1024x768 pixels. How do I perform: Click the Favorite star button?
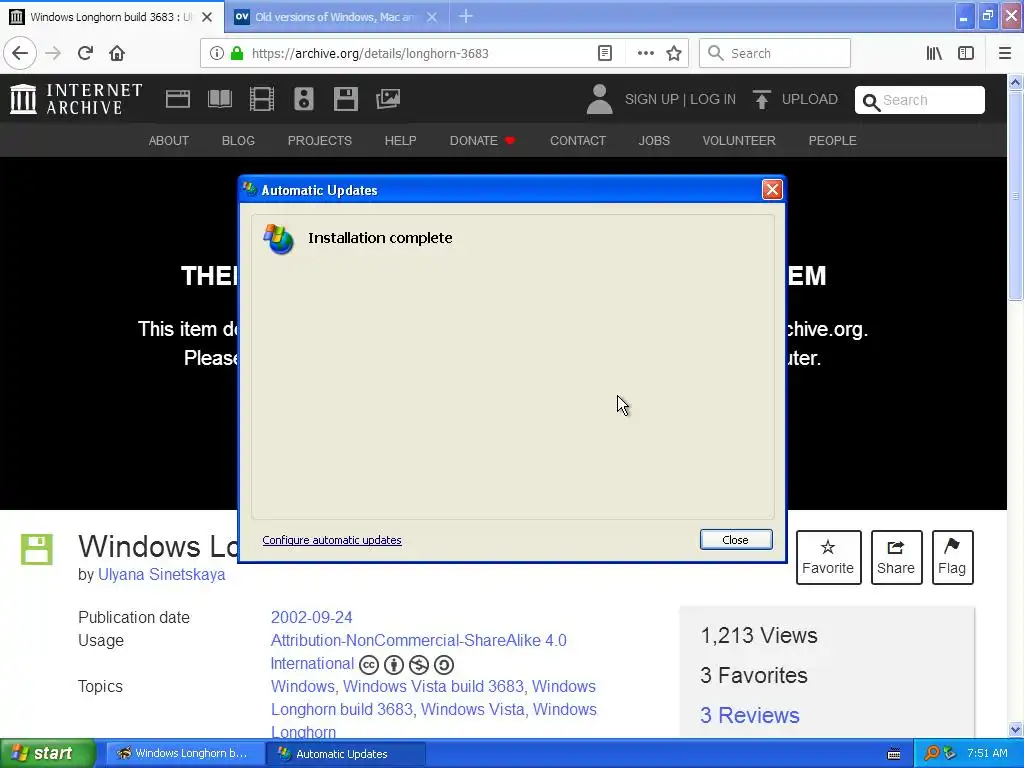coord(828,557)
